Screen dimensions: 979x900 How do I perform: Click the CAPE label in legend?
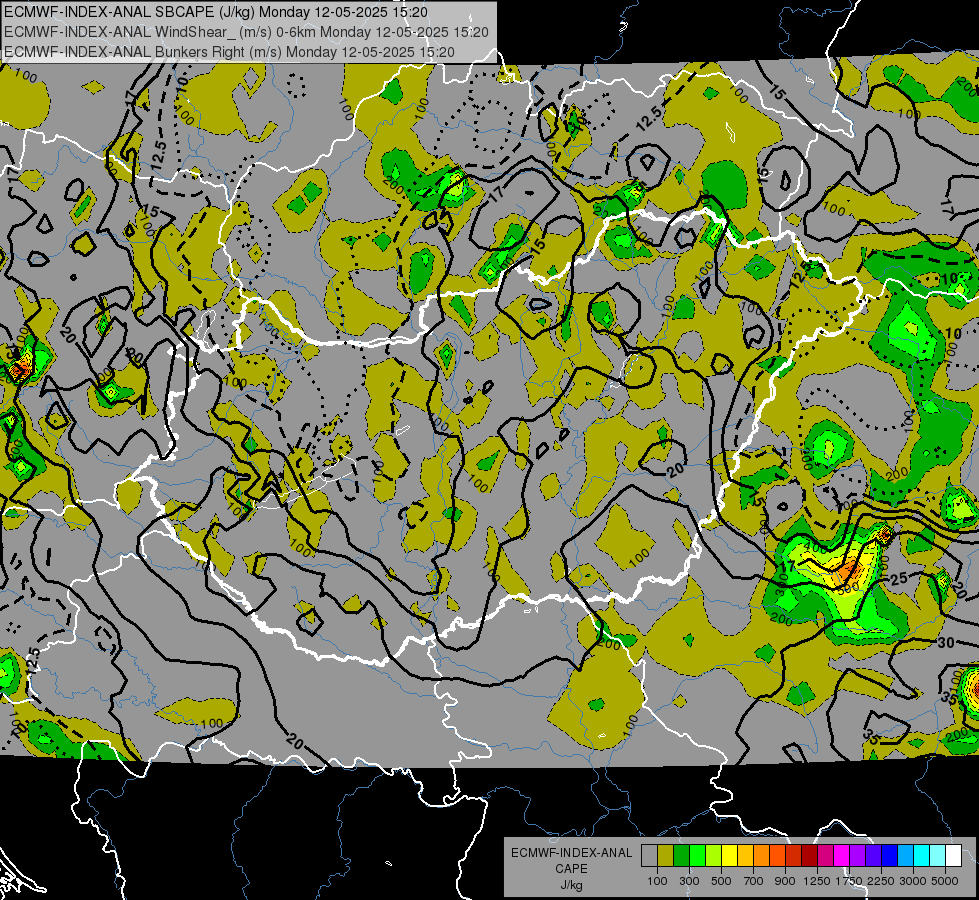coord(571,869)
